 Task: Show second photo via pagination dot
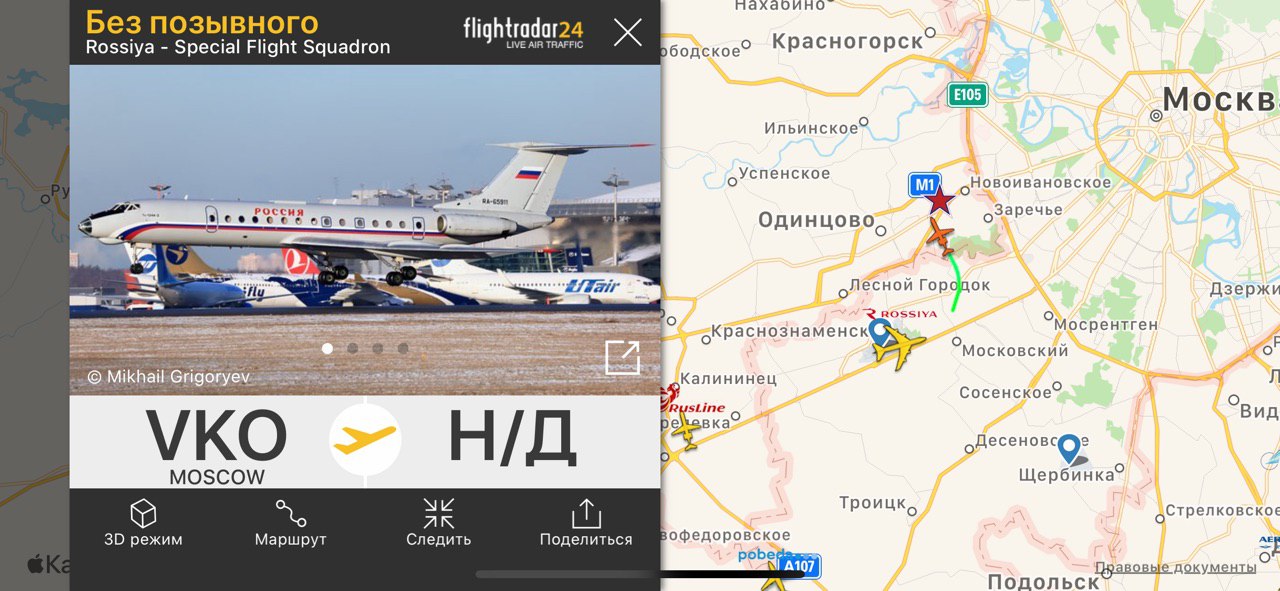pos(353,349)
